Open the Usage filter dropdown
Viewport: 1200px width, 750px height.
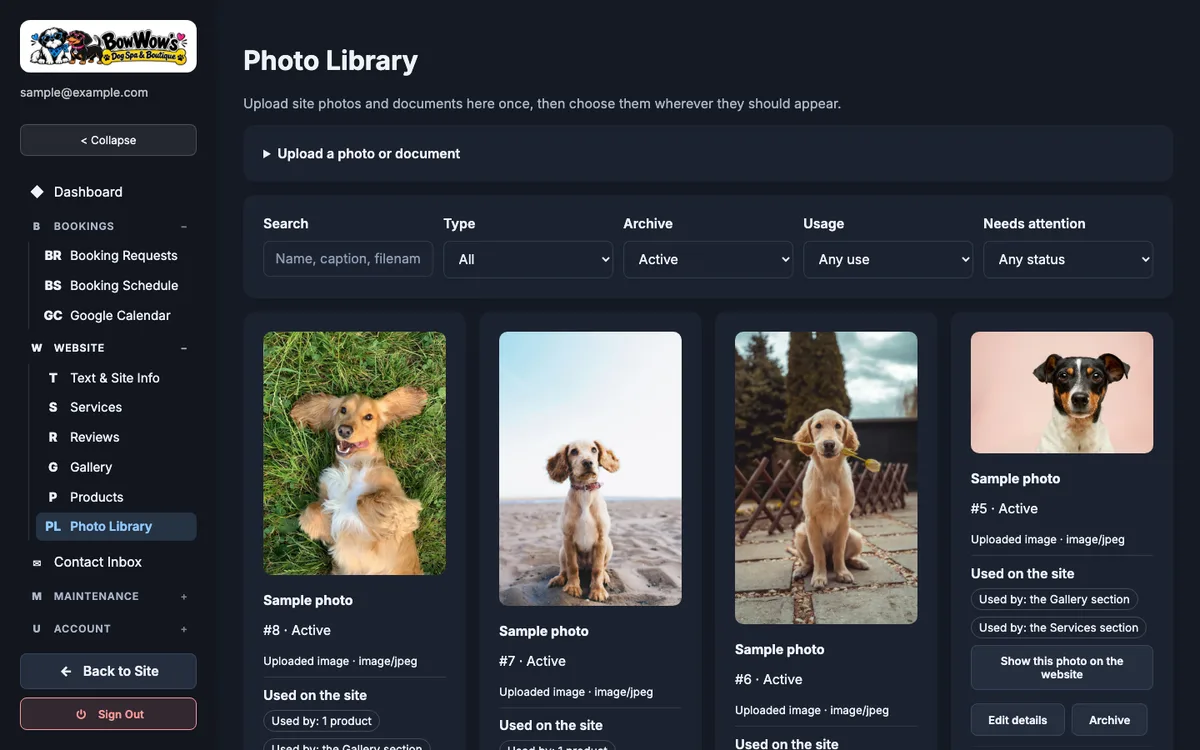tap(888, 260)
